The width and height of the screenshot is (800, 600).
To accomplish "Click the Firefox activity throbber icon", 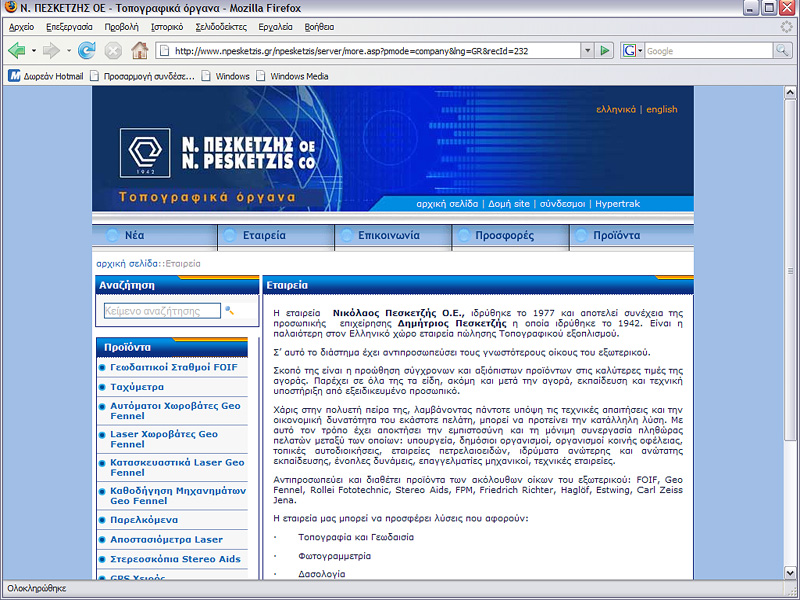I will click(x=787, y=27).
